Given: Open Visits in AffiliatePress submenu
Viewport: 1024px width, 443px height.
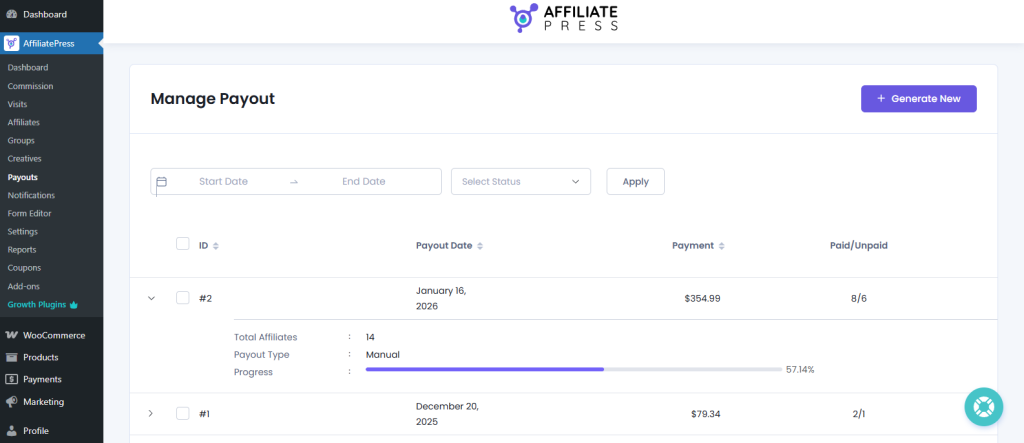Looking at the screenshot, I should pos(18,104).
